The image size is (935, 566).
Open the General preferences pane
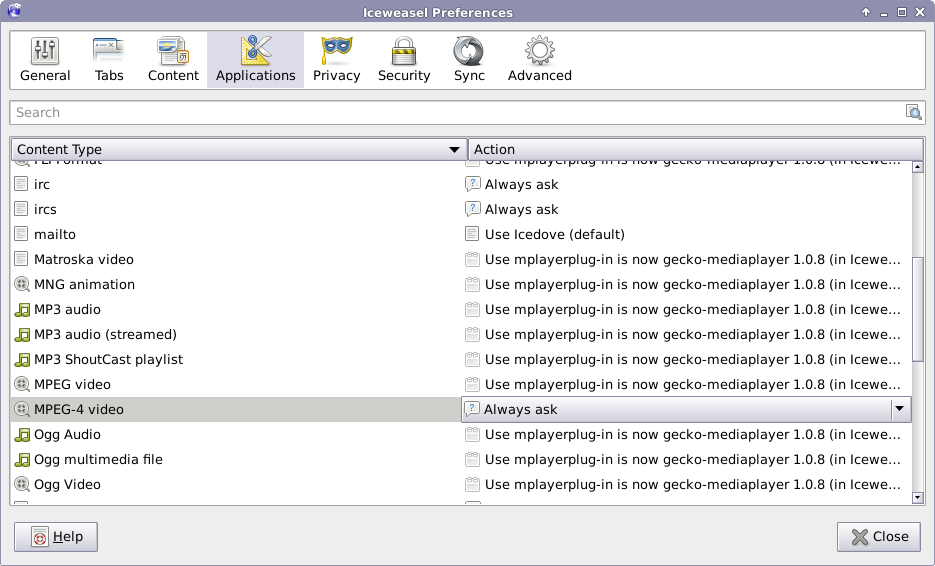point(45,60)
